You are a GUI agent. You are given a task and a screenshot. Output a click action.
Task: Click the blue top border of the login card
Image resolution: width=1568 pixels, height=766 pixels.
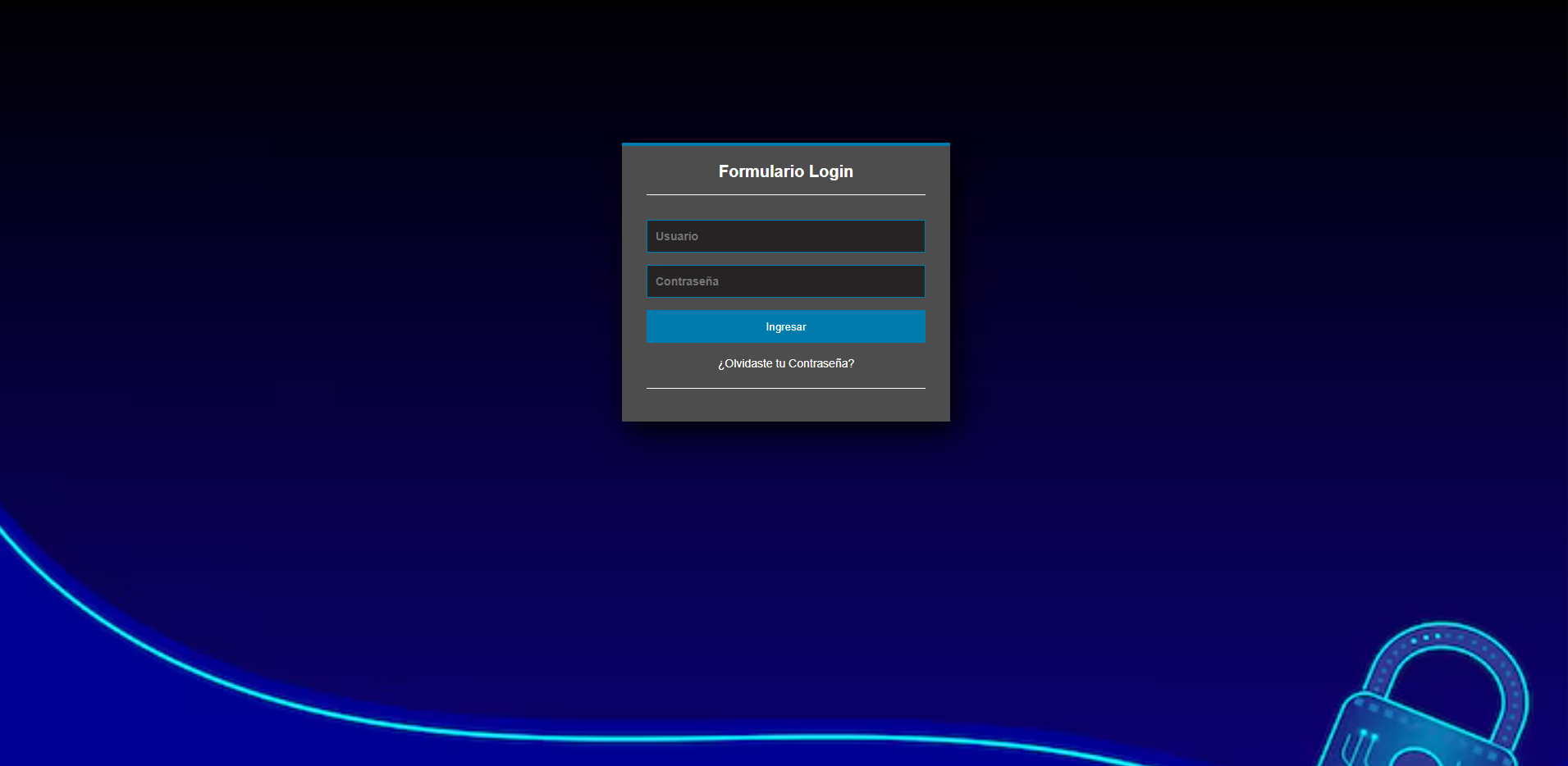click(785, 143)
